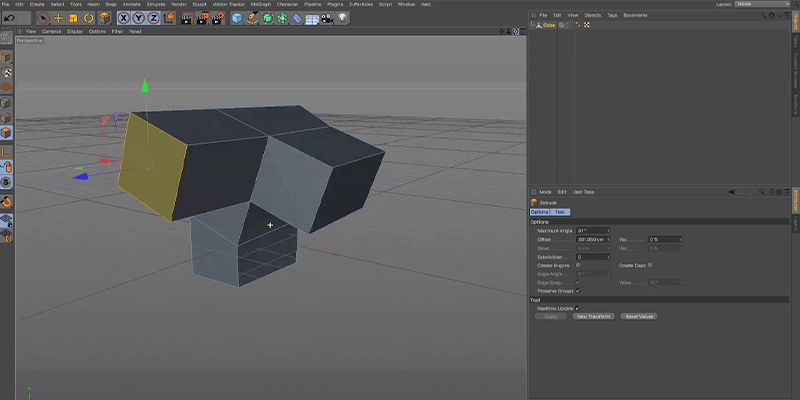Toggle Y axis lock
800x400 pixels.
pyautogui.click(x=139, y=18)
